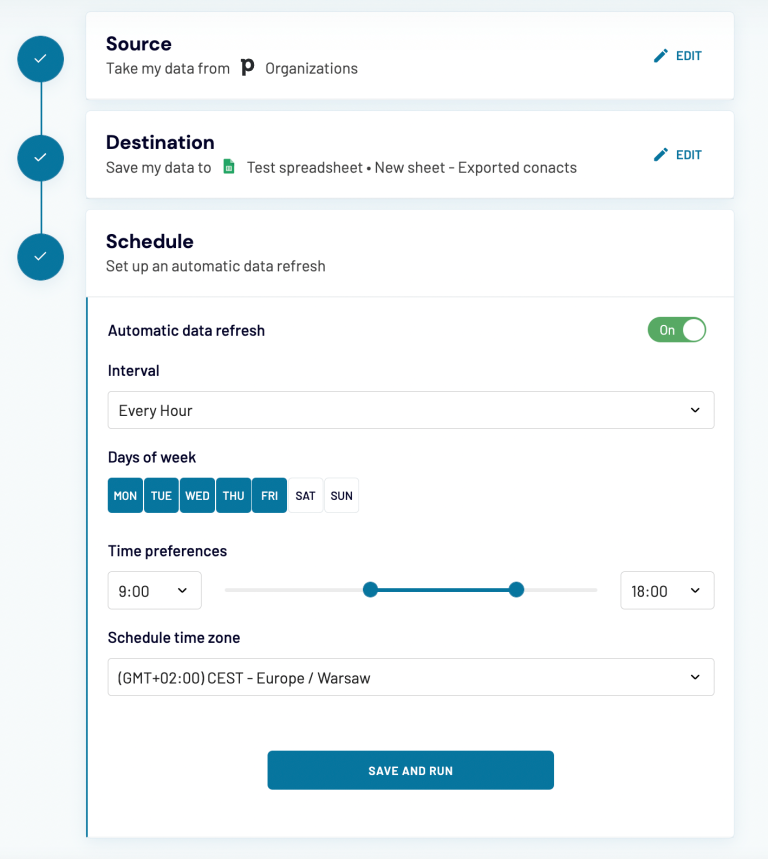The width and height of the screenshot is (768, 859).
Task: Click the SAVE AND RUN button
Action: pos(410,770)
